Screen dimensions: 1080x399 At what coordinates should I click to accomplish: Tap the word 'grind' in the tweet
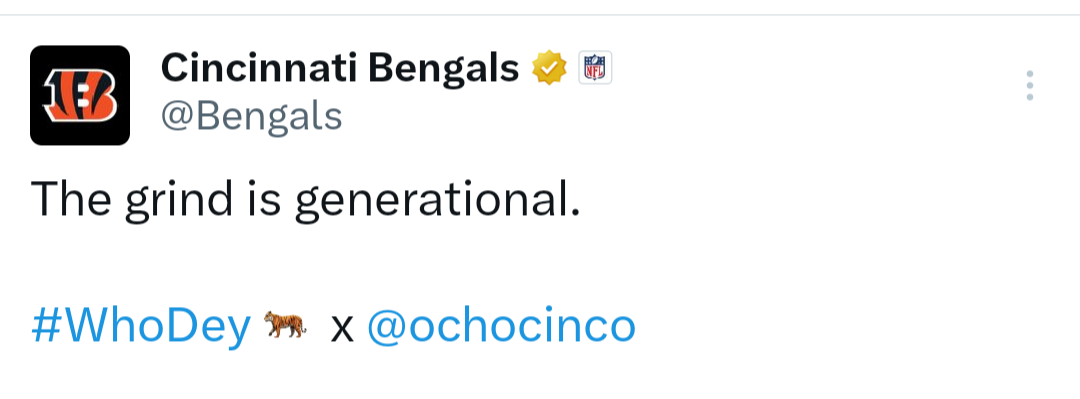point(179,201)
